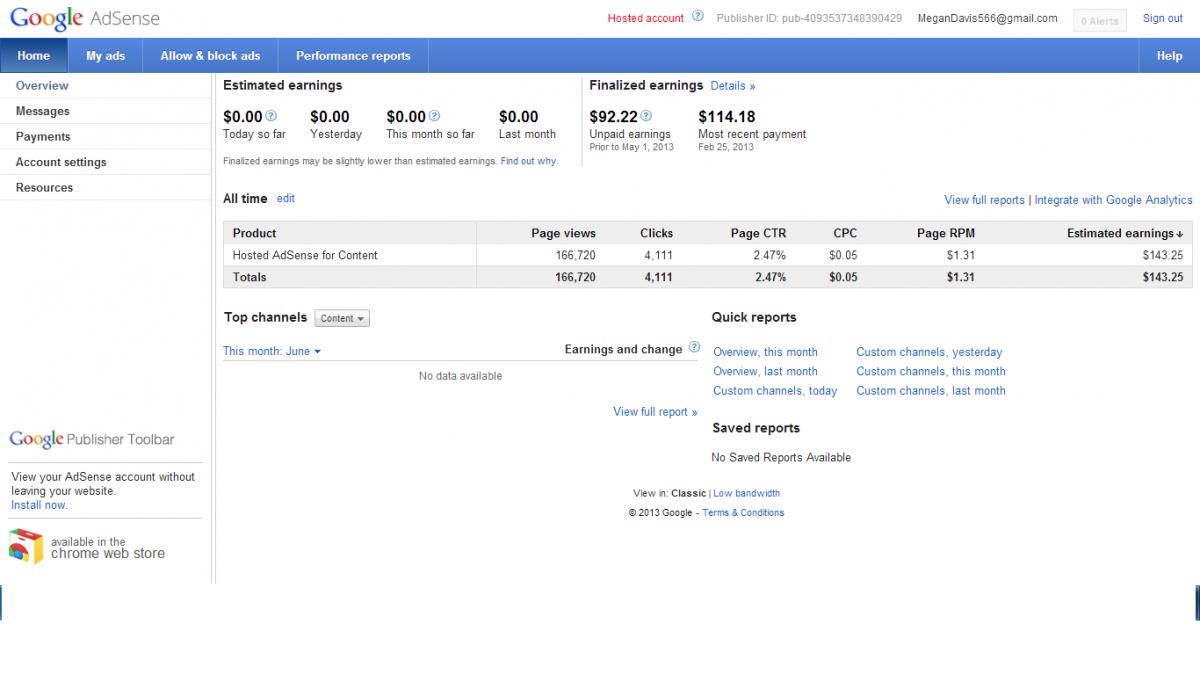The width and height of the screenshot is (1200, 675).
Task: Click Integrate with Google Analytics link
Action: 1113,200
